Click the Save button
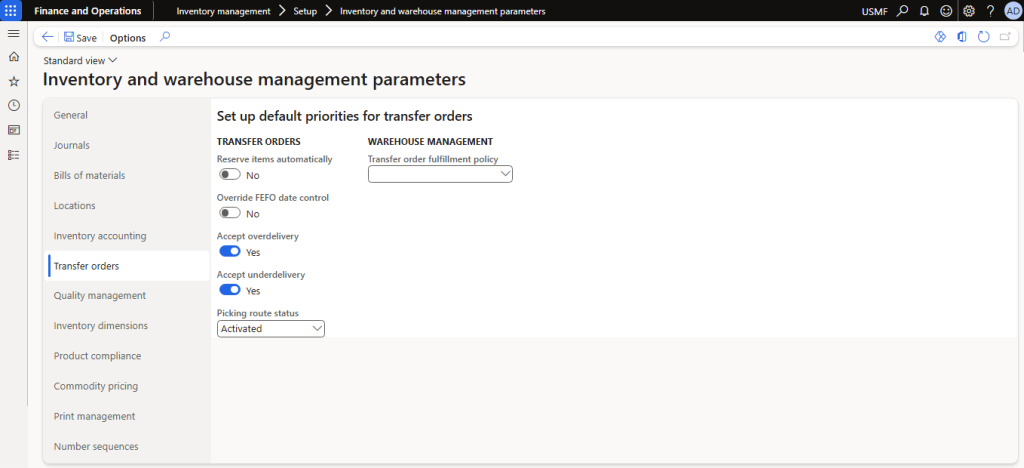 pos(80,37)
